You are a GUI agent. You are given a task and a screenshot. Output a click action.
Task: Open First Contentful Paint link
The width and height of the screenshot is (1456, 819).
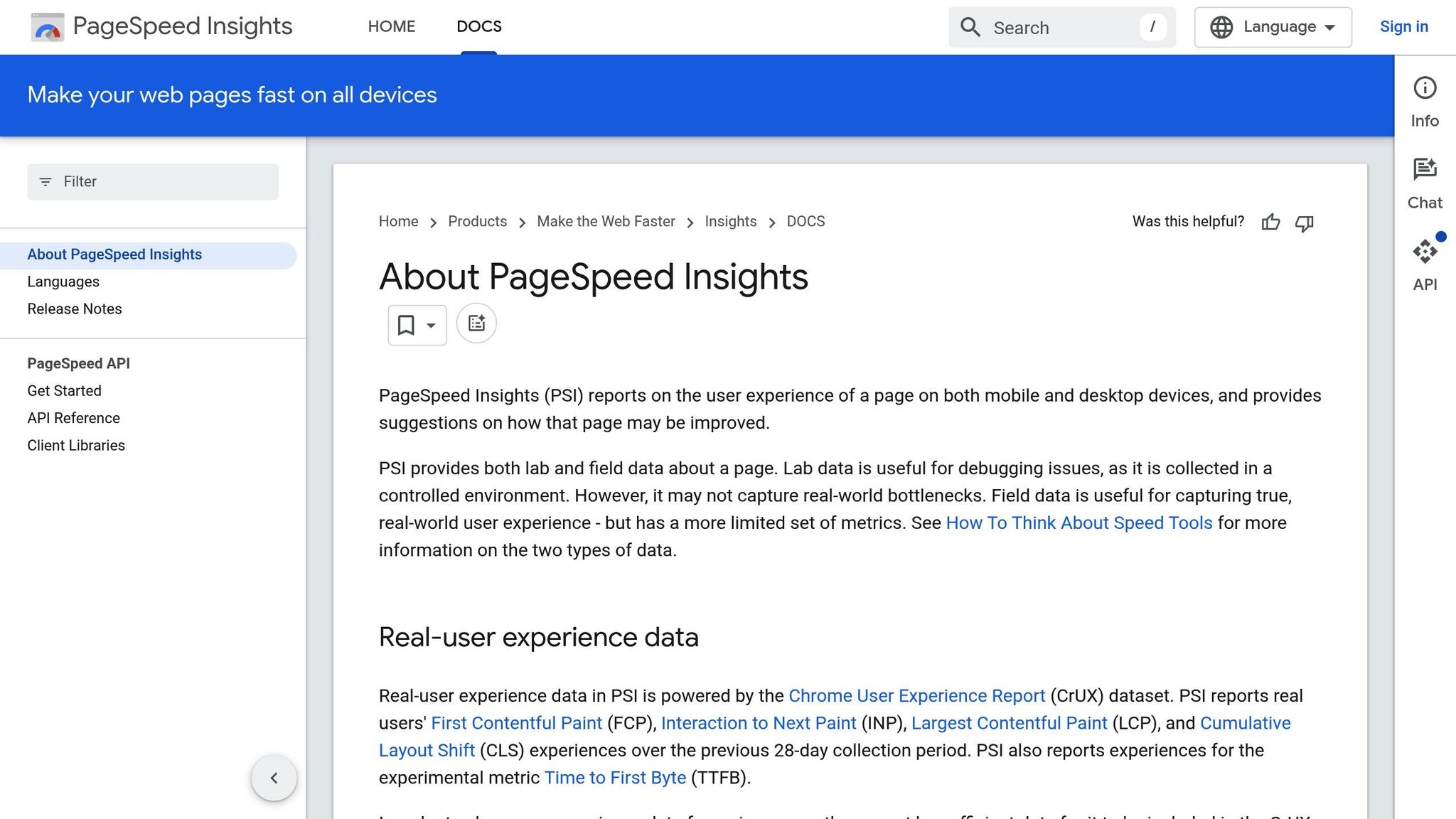[516, 723]
